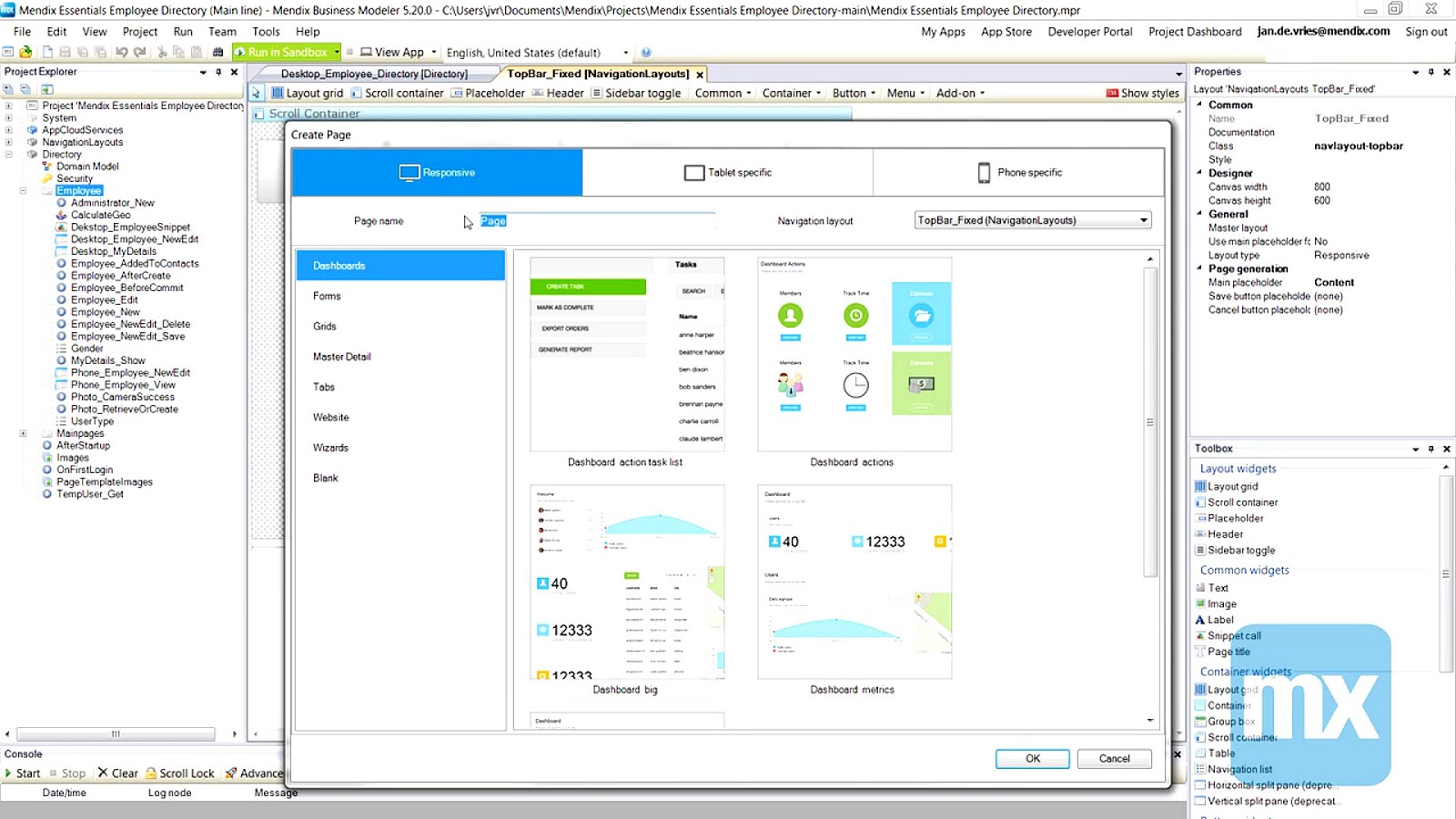Click Sign out link

1426,31
